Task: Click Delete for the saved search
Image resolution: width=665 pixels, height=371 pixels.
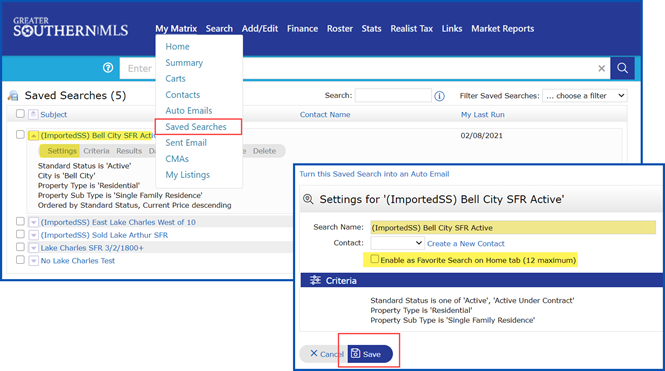Action: tap(264, 151)
